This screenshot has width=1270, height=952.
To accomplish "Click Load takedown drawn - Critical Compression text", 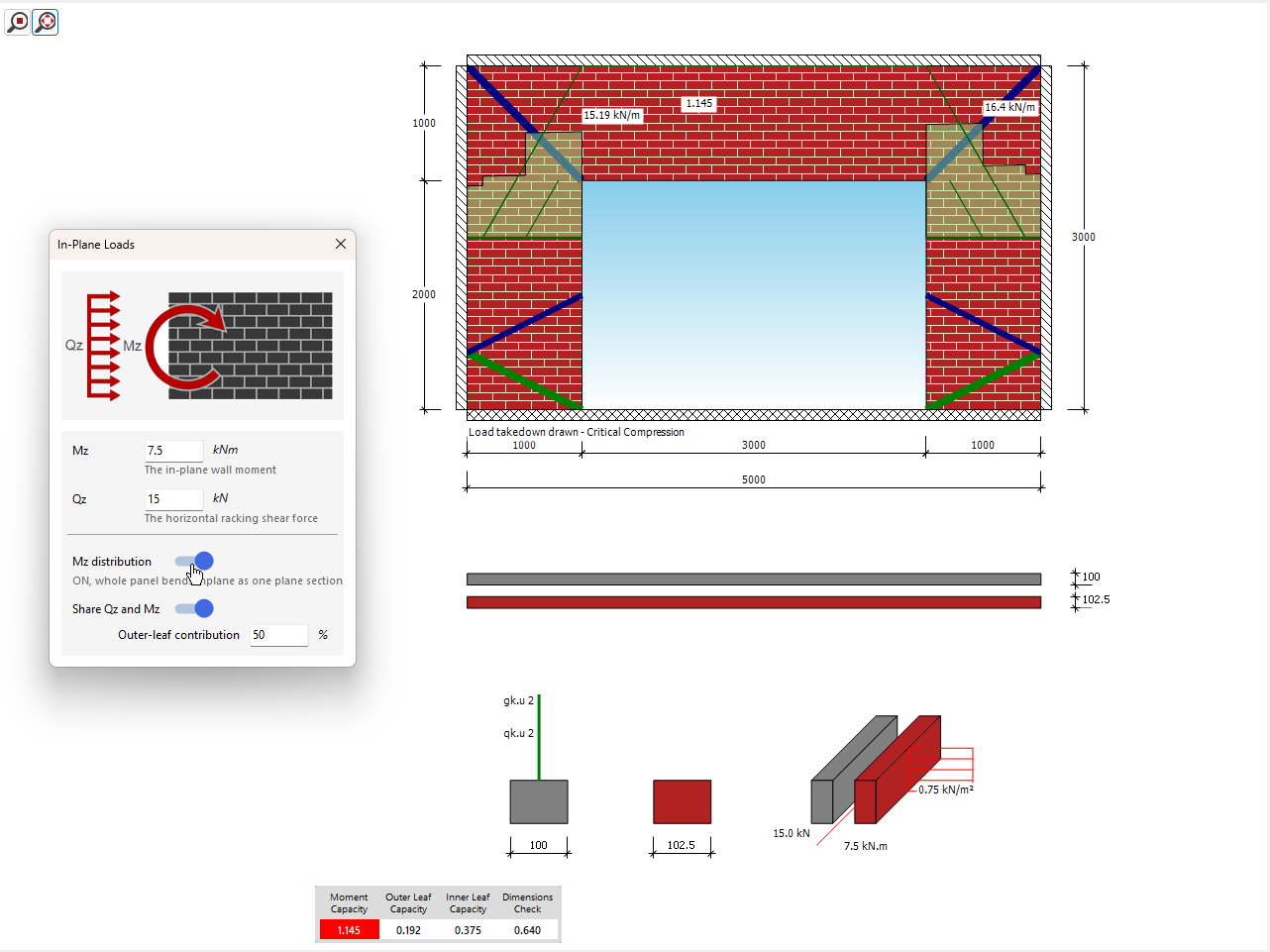I will (576, 432).
